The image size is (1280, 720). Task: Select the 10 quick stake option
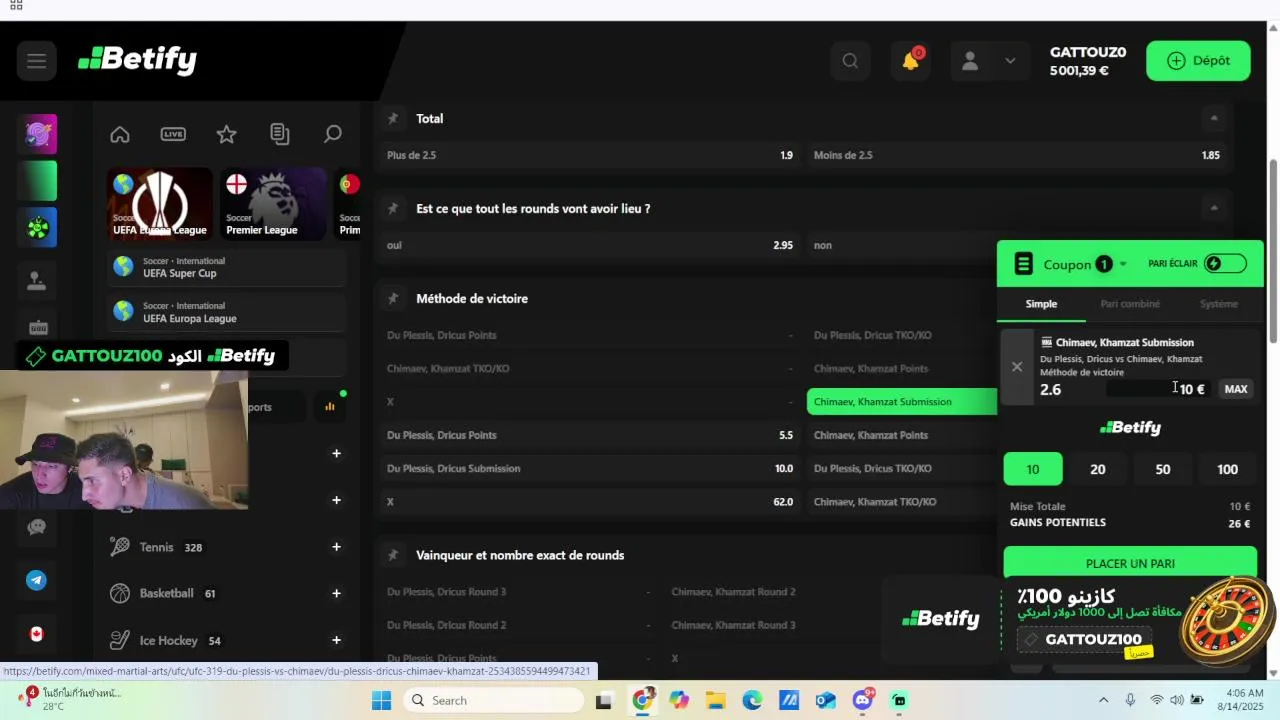pyautogui.click(x=1033, y=469)
